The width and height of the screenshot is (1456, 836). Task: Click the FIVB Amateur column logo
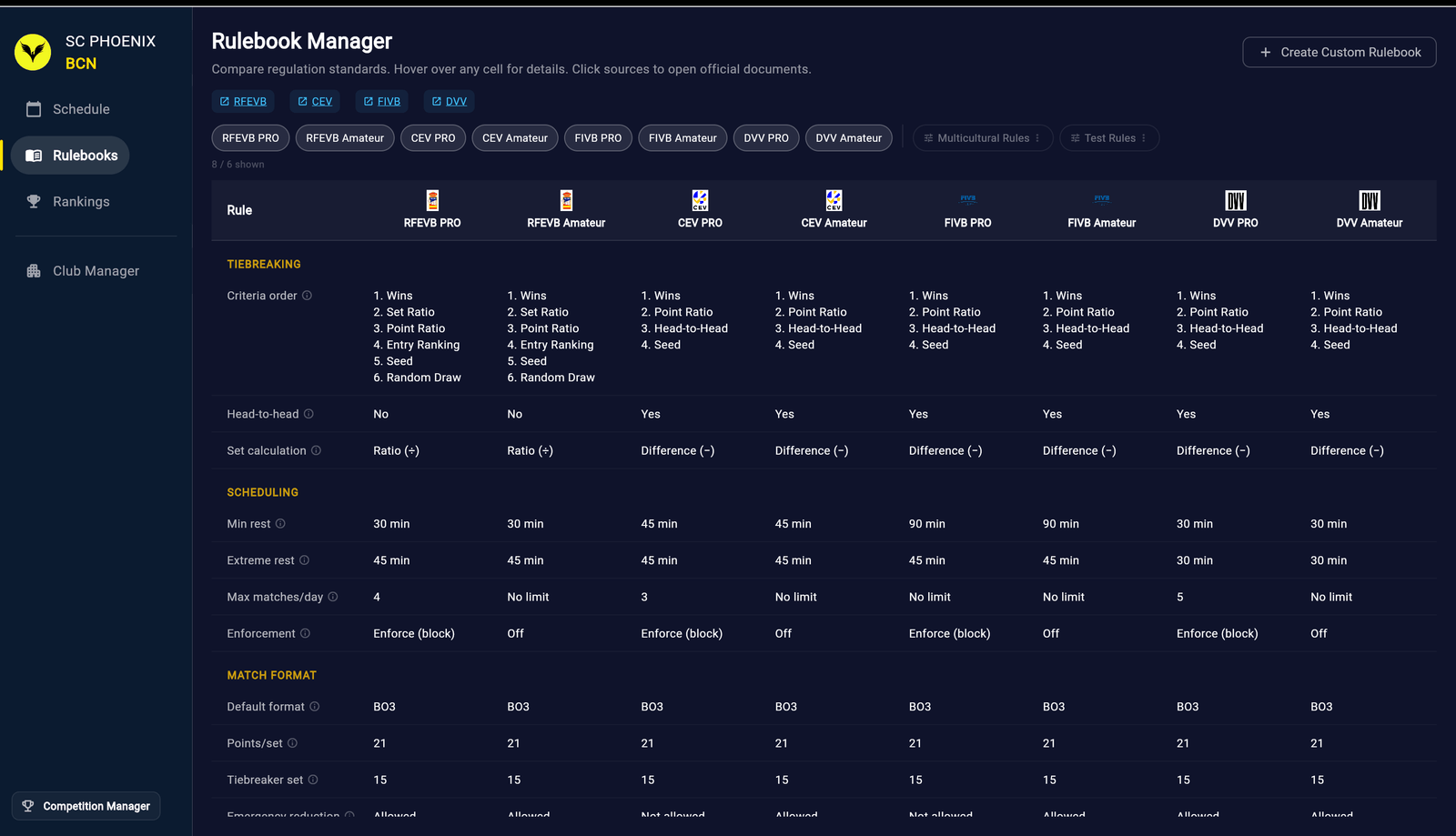pos(1101,198)
